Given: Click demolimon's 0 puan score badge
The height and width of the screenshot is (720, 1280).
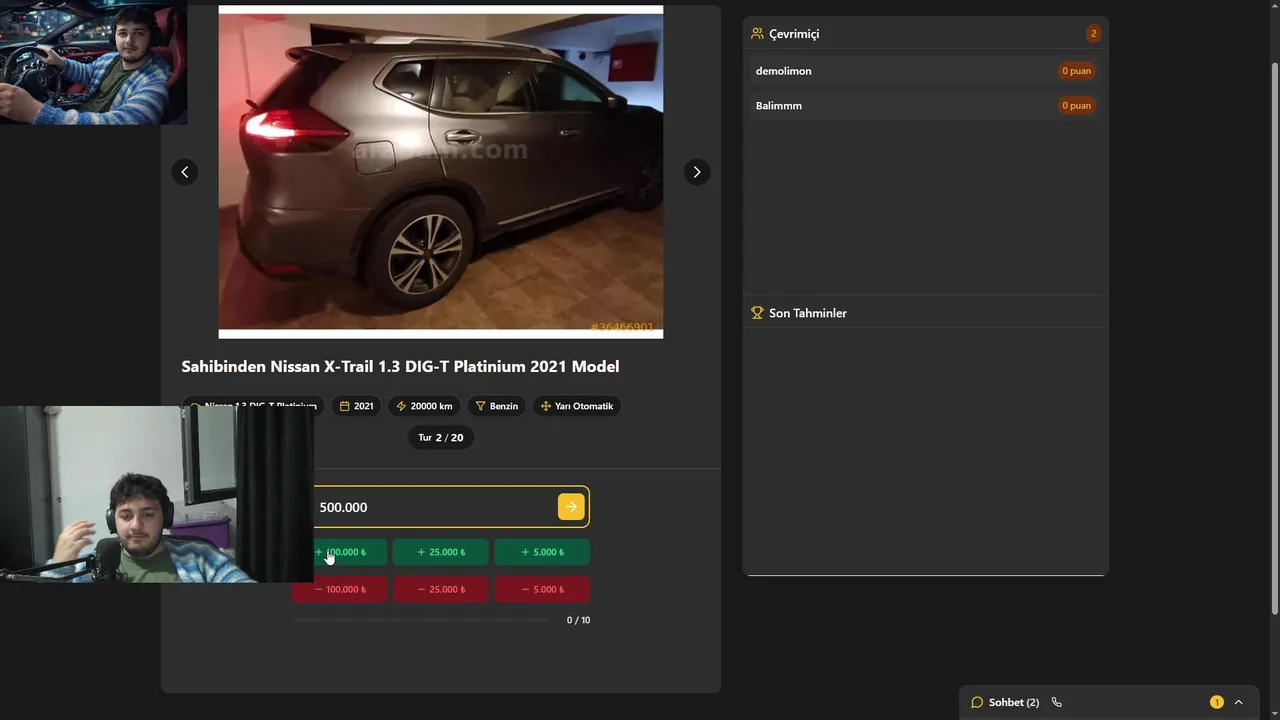Looking at the screenshot, I should tap(1076, 71).
